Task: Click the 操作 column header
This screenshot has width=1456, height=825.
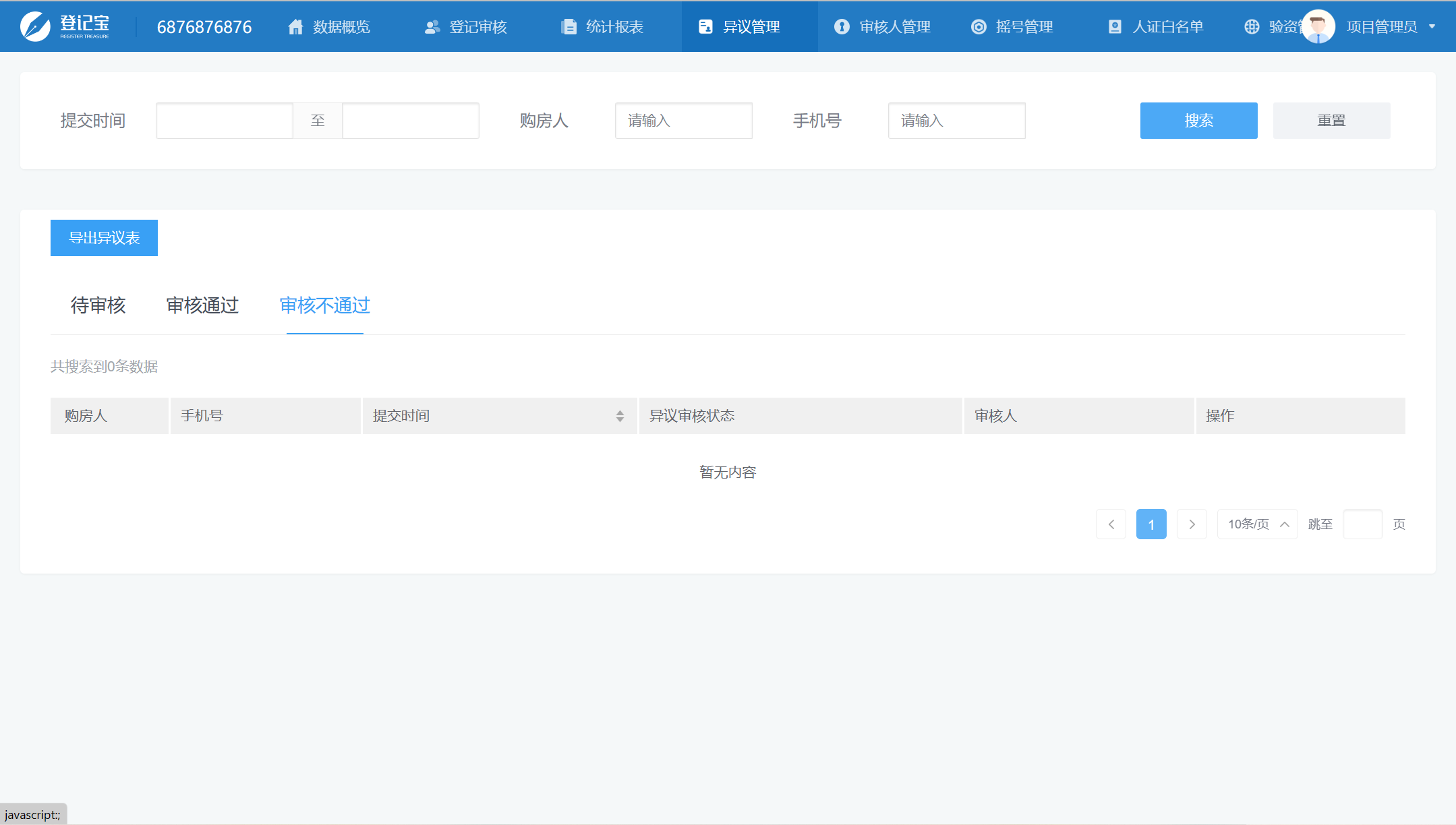Action: click(x=1301, y=416)
